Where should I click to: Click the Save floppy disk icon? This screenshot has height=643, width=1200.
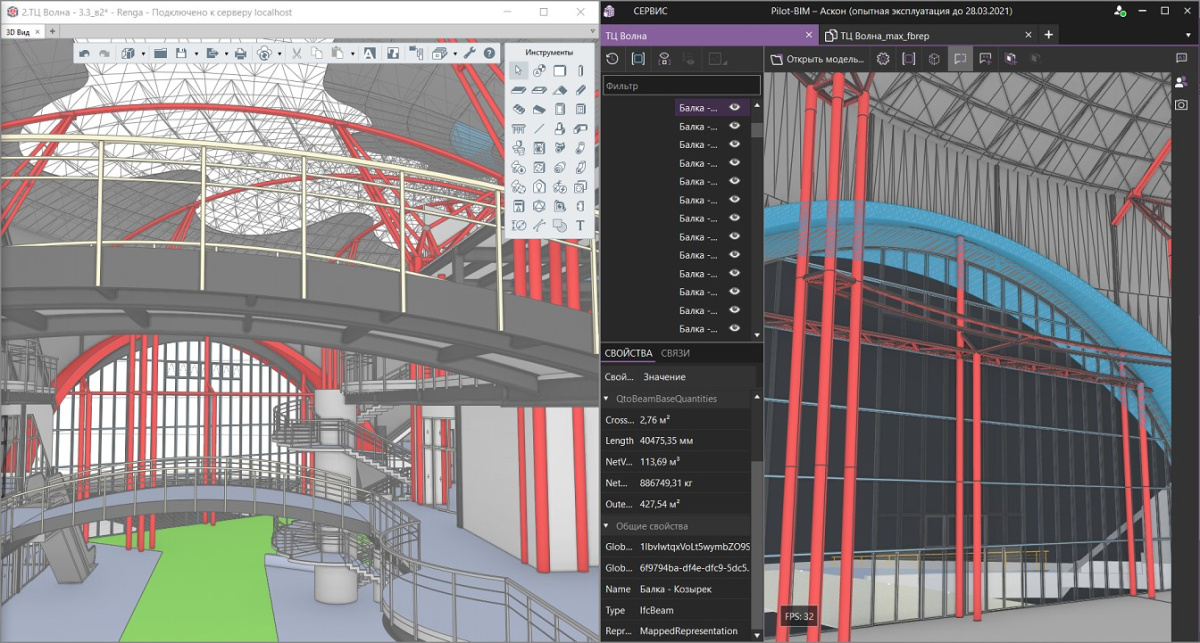click(x=182, y=53)
